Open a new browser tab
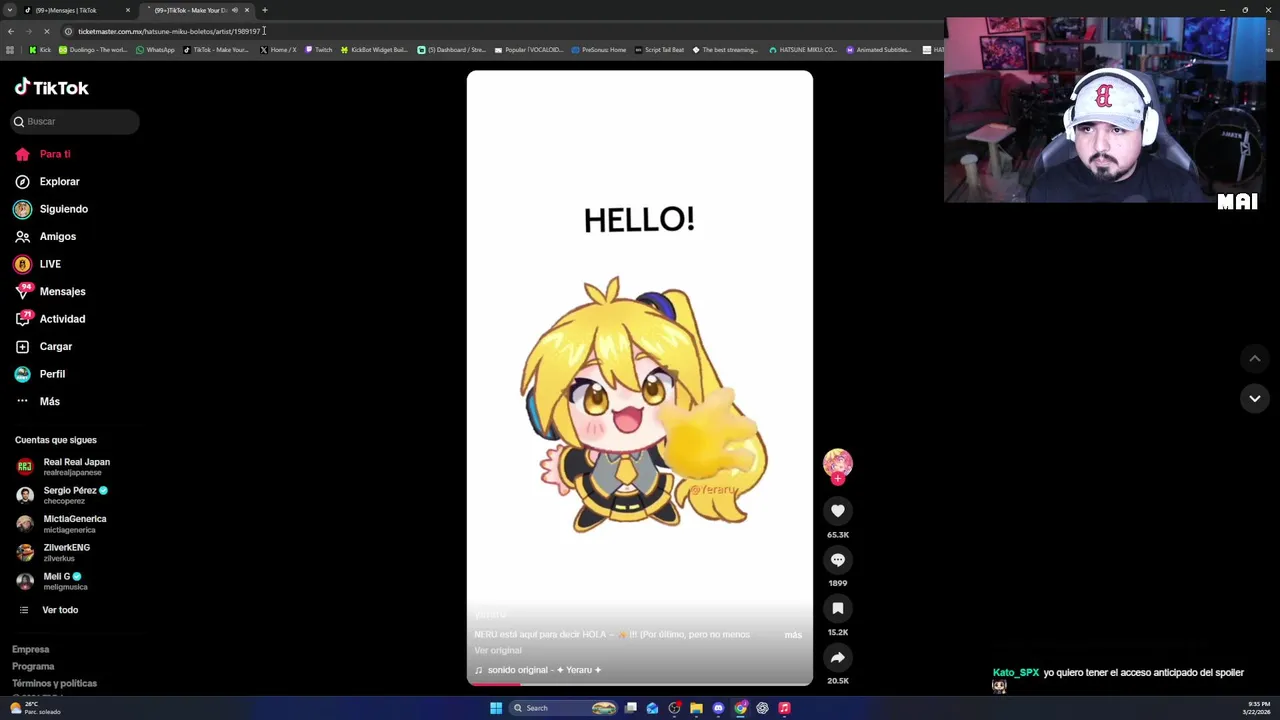 [x=265, y=10]
